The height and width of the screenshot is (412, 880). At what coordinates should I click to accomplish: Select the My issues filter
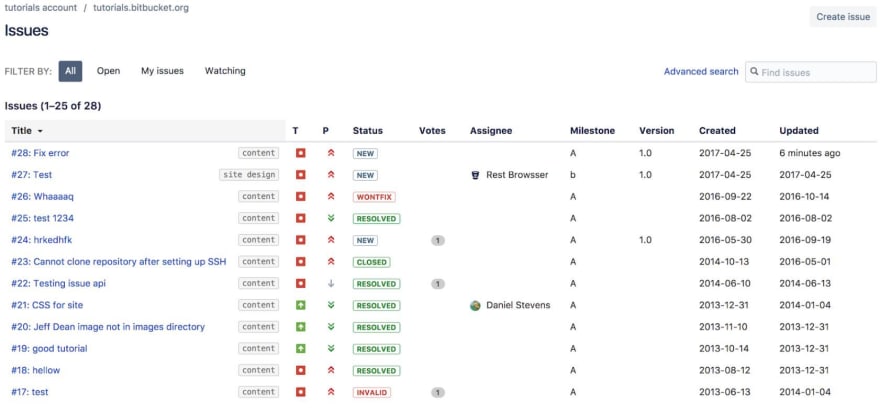(x=162, y=71)
